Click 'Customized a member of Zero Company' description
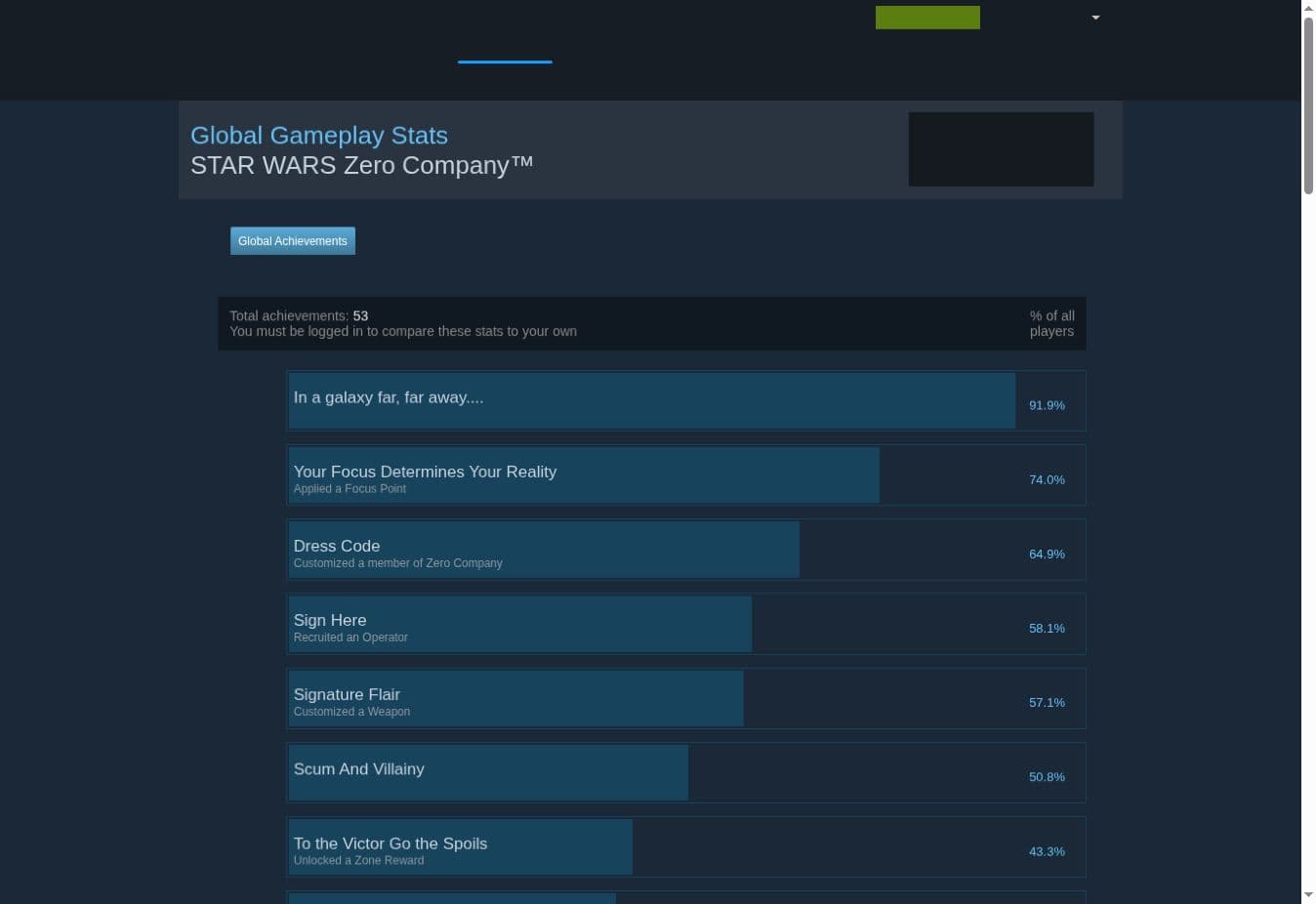 click(398, 563)
